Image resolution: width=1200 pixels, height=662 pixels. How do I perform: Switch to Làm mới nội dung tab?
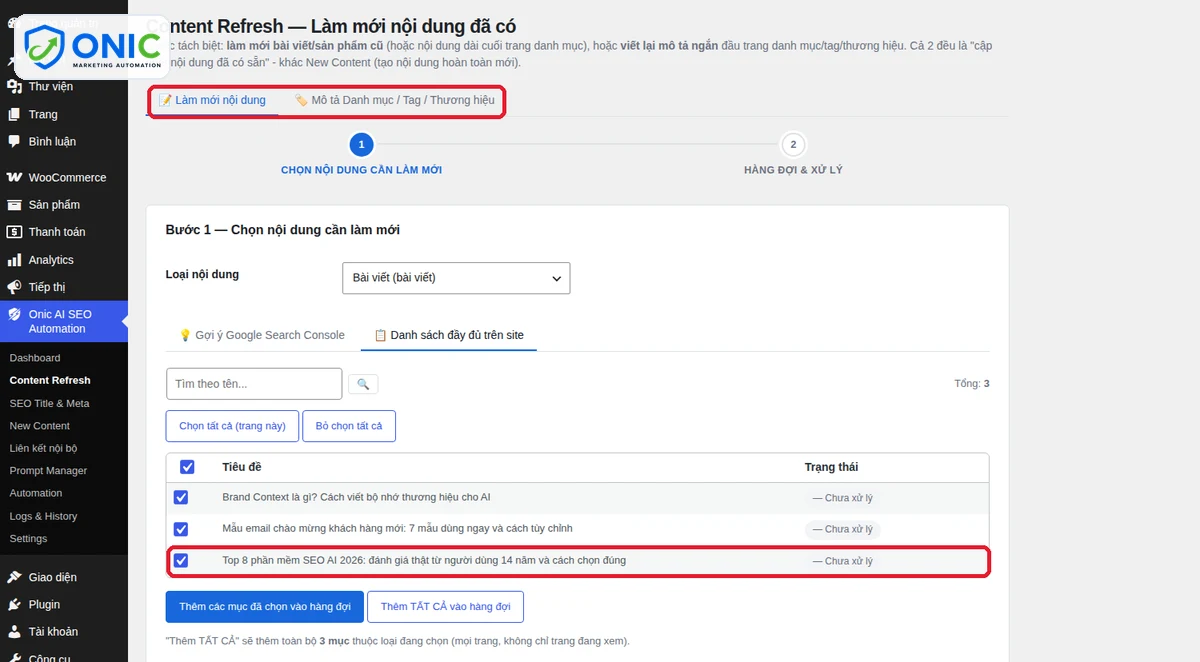point(212,100)
